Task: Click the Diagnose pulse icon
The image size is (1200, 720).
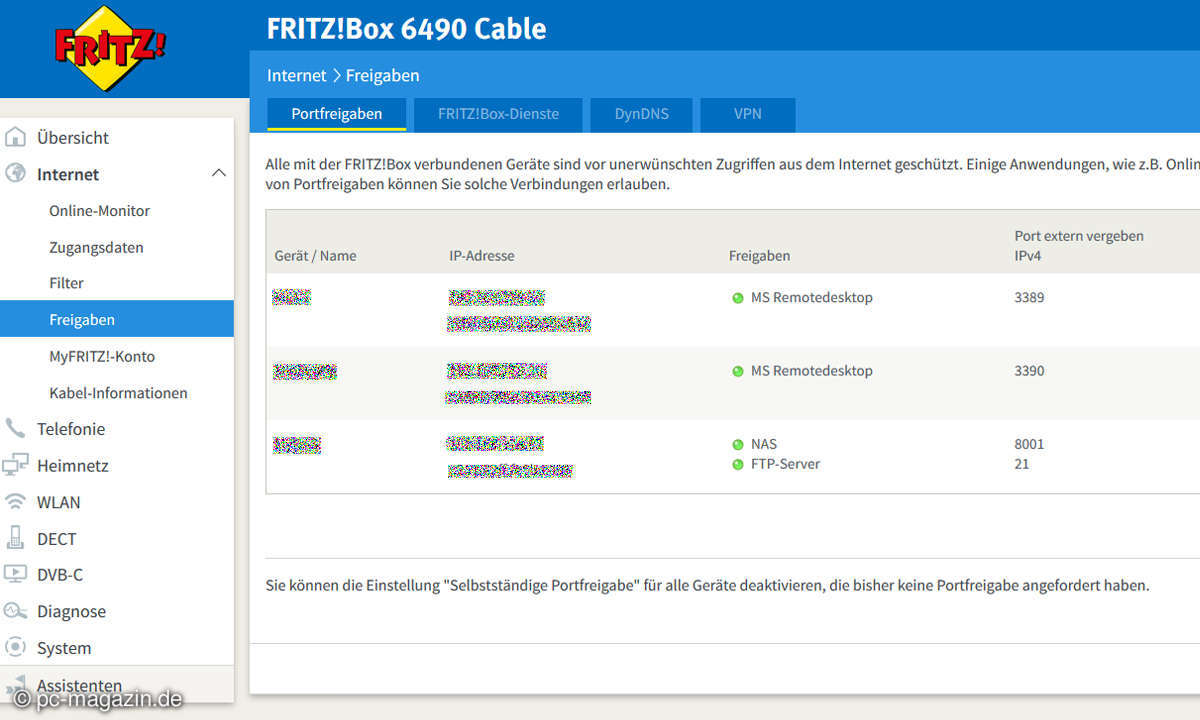Action: [15, 610]
